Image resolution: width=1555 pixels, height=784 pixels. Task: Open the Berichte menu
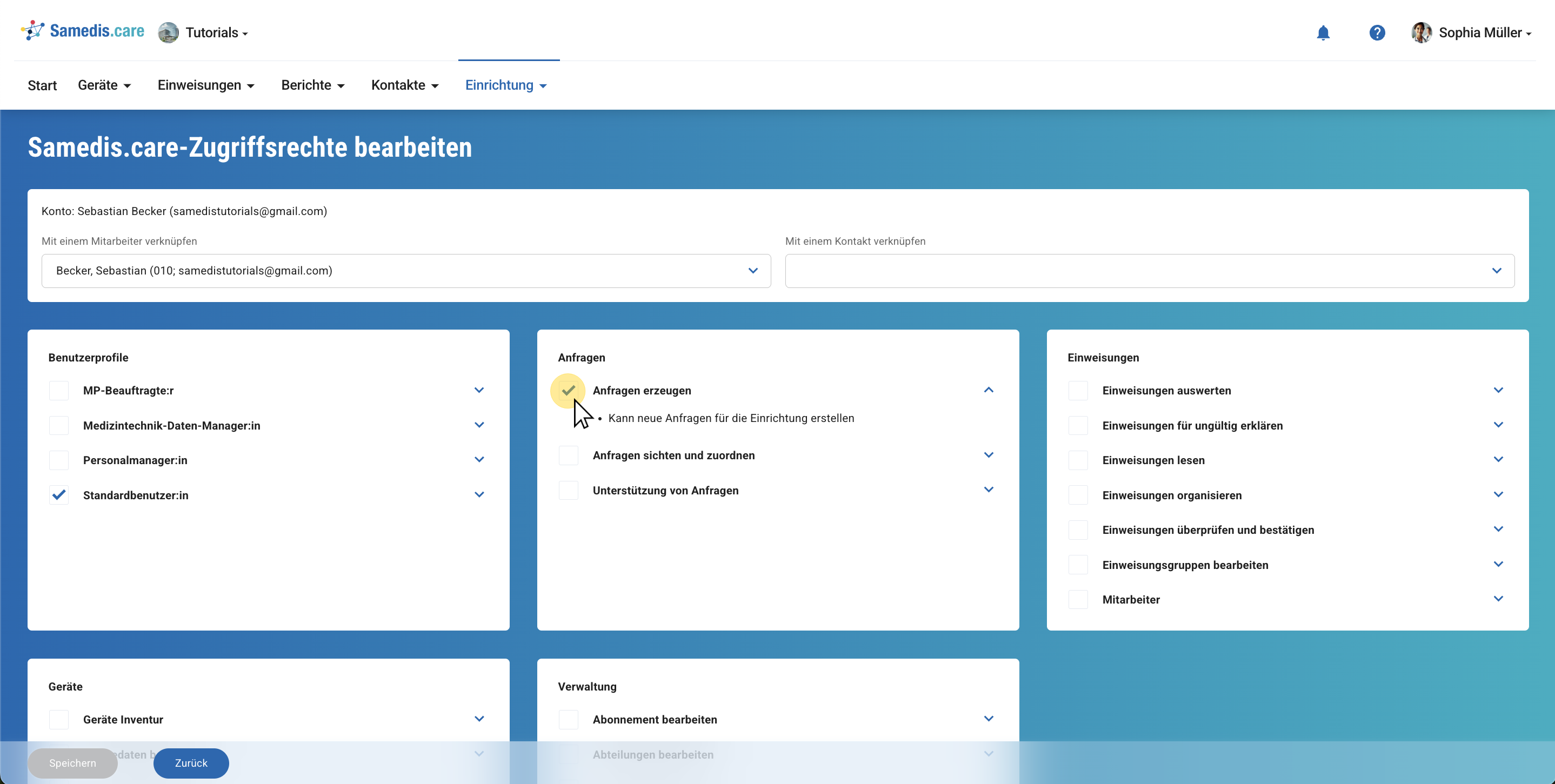tap(313, 85)
